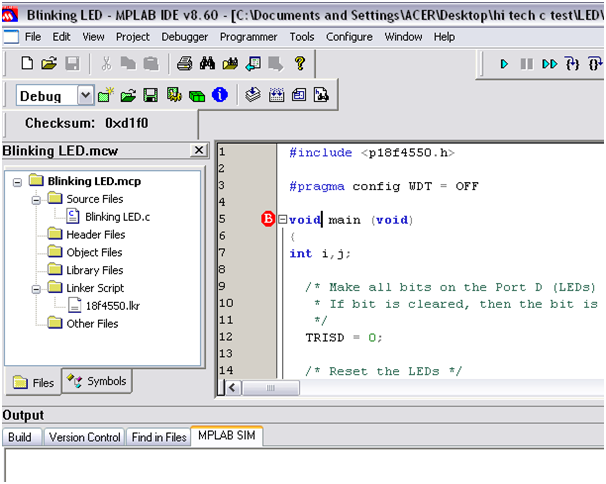This screenshot has height=484, width=606.
Task: Switch to the Find in Files tab
Action: point(159,437)
